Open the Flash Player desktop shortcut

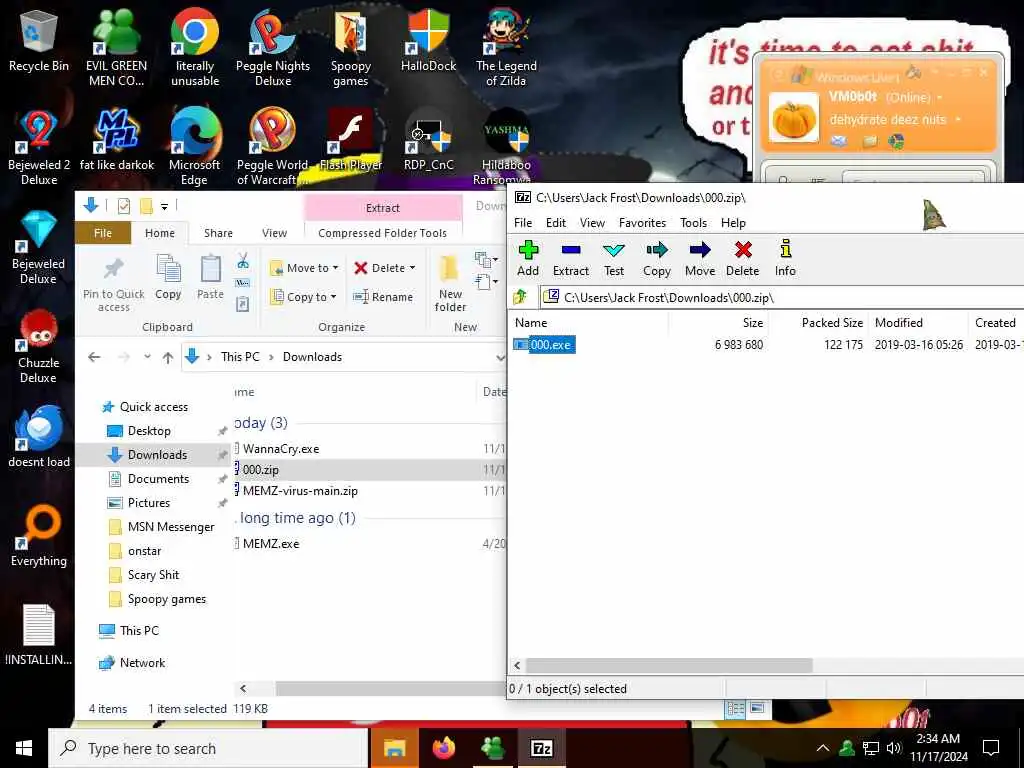(x=351, y=141)
